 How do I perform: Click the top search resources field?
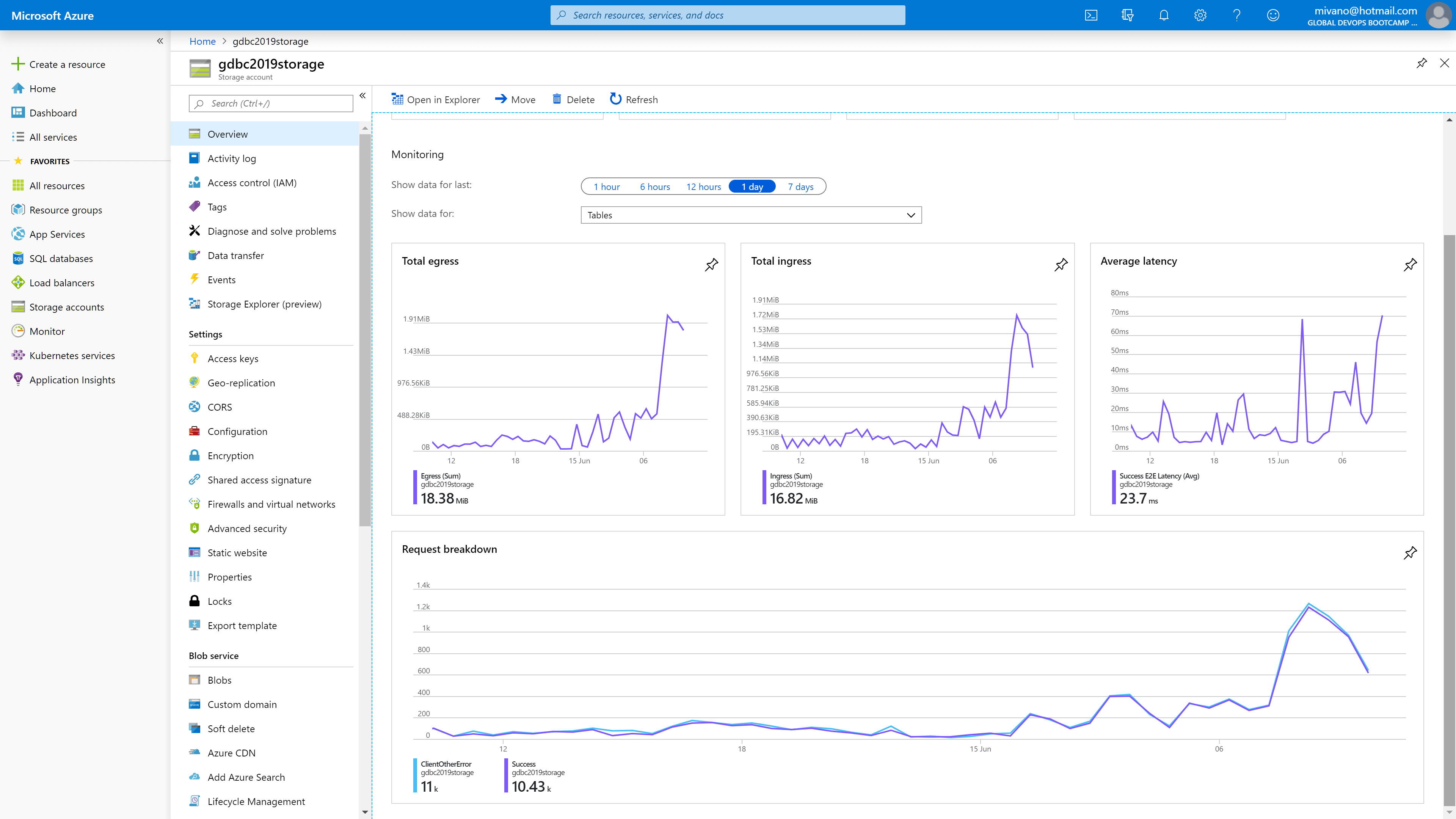coord(728,15)
